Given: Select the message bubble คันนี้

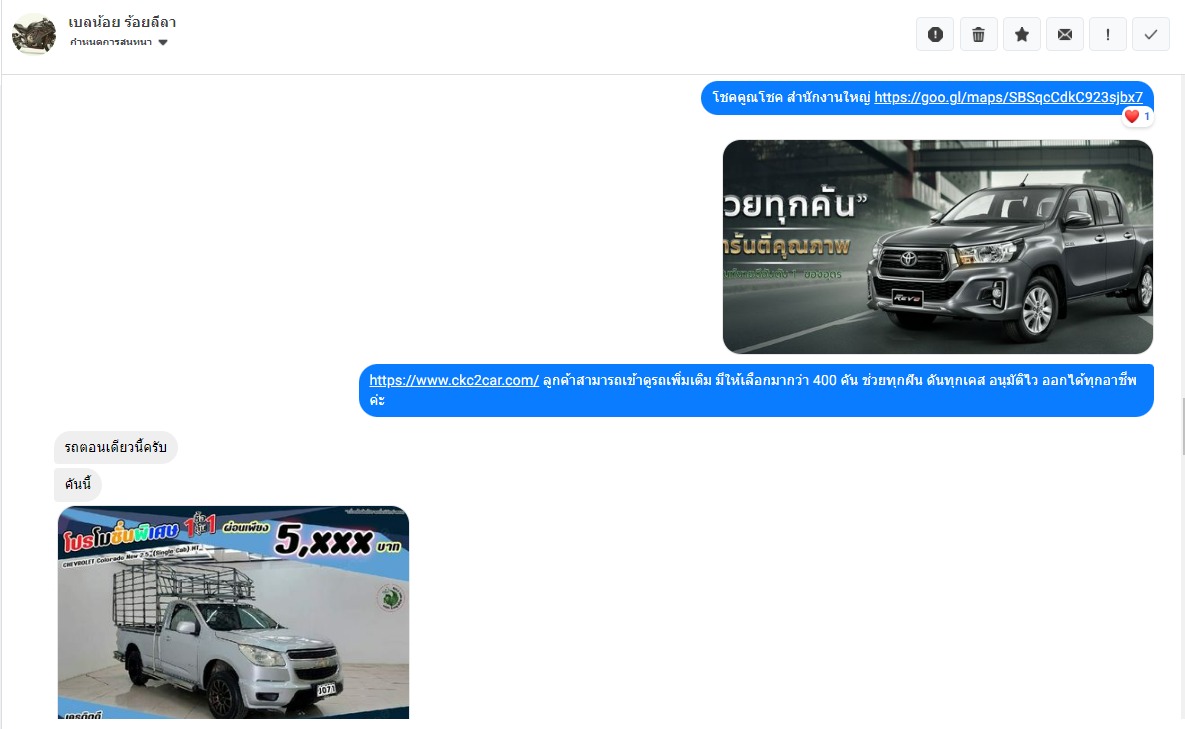Looking at the screenshot, I should point(78,484).
